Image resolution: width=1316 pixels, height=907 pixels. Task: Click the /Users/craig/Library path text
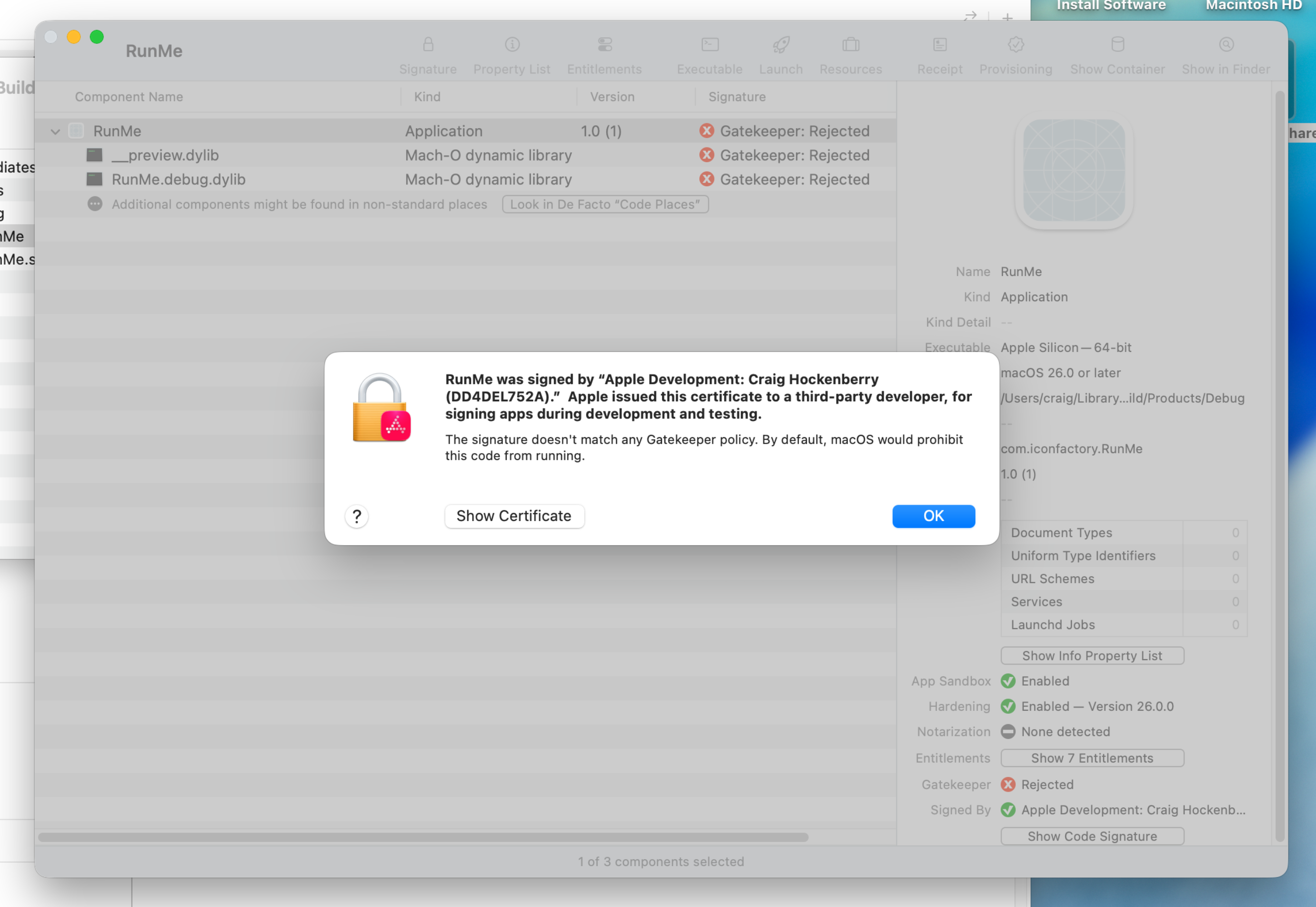[x=1122, y=398]
